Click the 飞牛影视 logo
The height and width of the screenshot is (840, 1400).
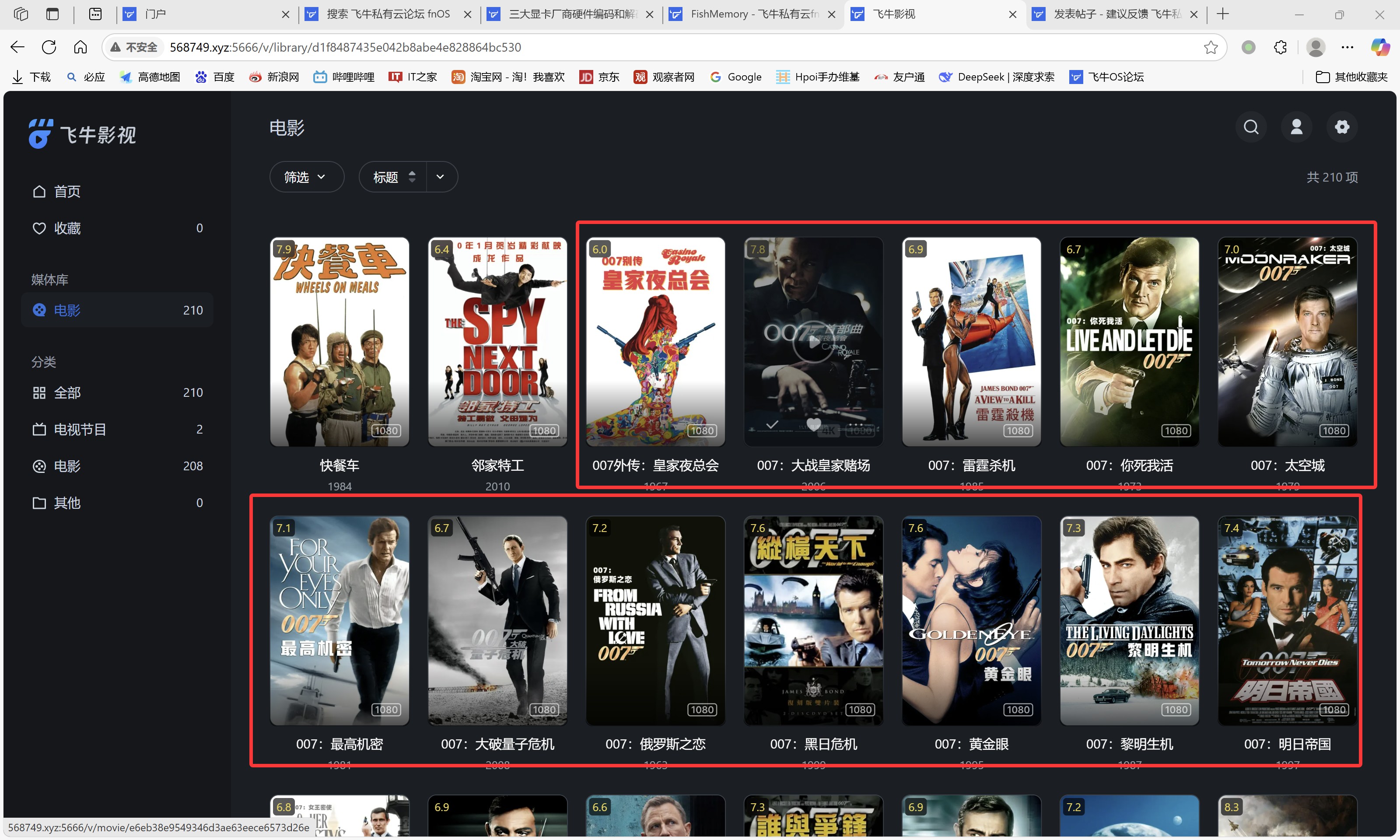click(x=83, y=134)
